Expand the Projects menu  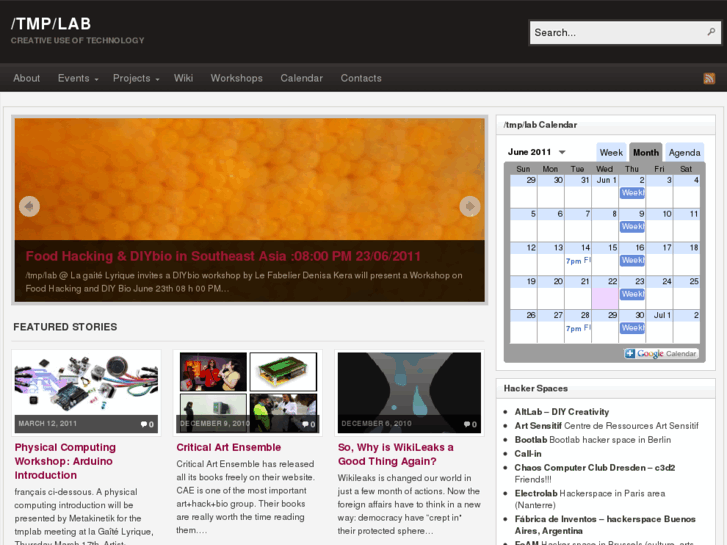coord(136,78)
